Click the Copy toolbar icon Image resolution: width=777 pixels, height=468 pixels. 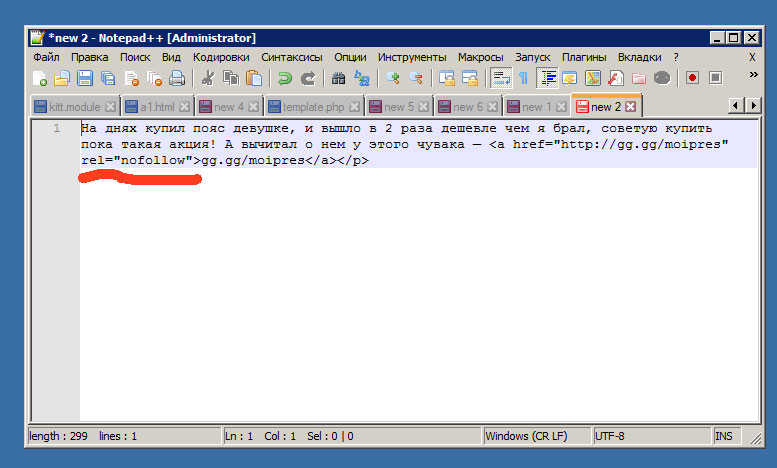coord(231,78)
